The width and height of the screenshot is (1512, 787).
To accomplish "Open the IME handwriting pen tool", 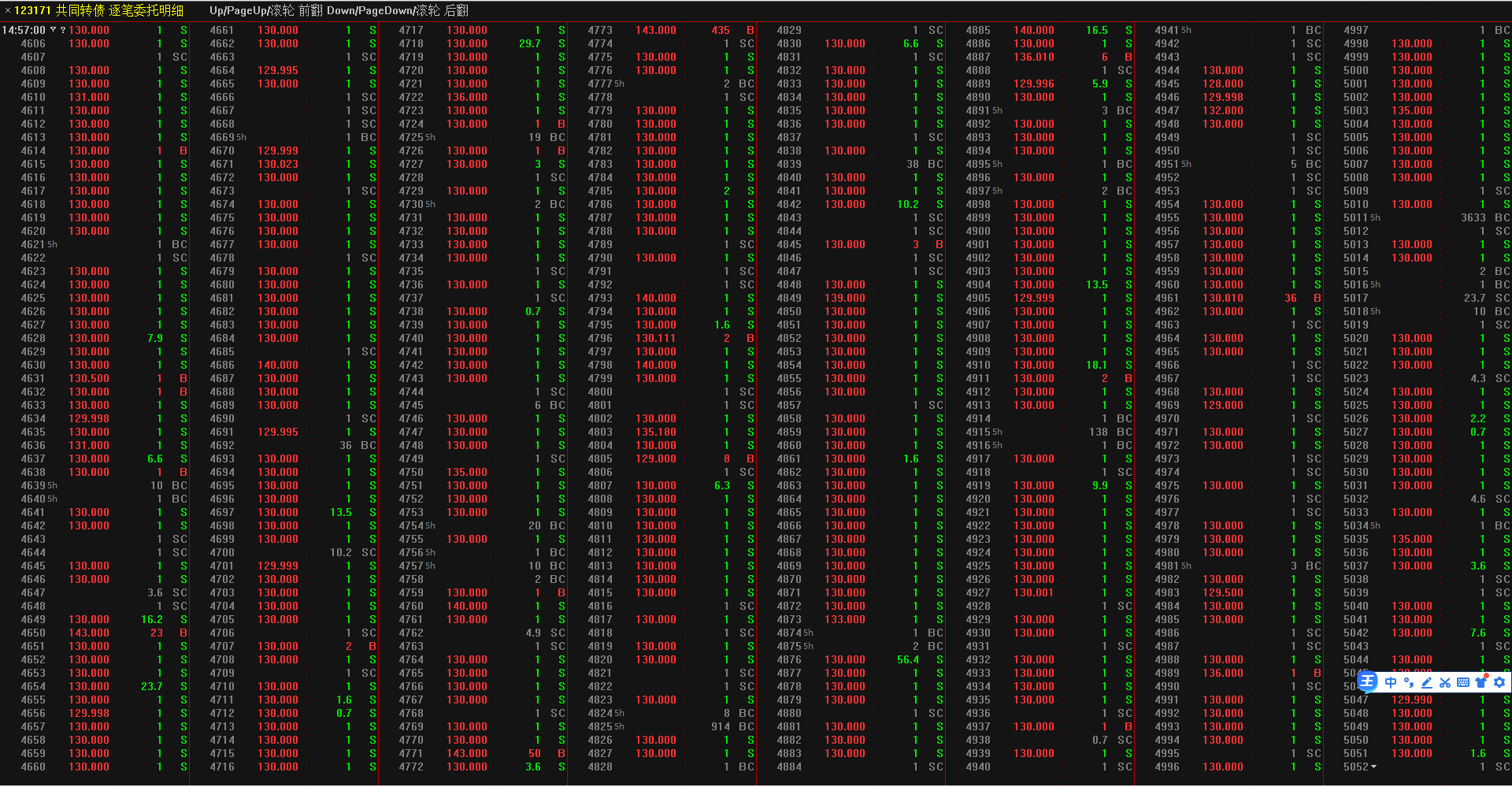I will pos(1427,683).
